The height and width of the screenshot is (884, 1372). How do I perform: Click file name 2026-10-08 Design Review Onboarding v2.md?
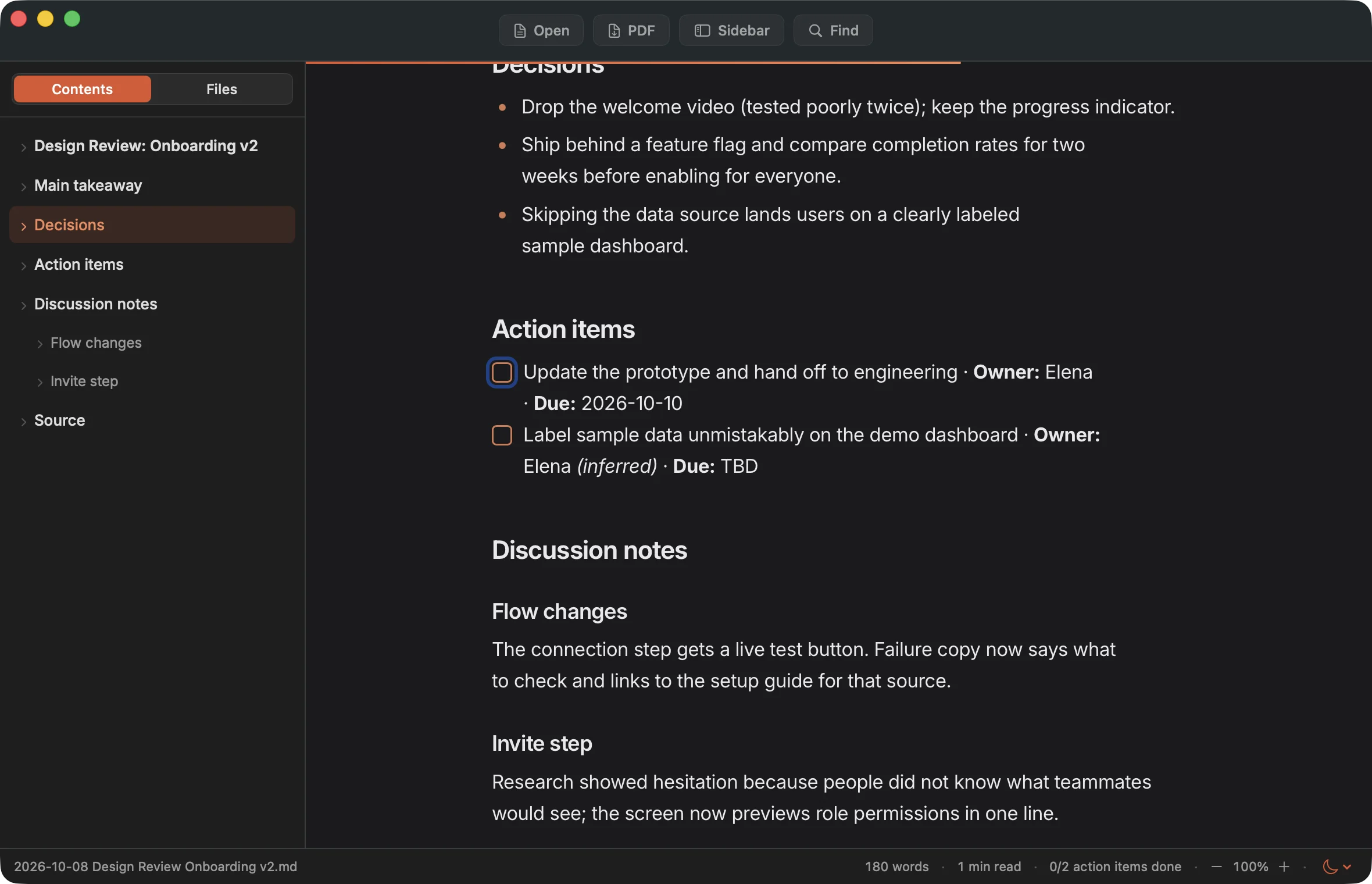[155, 867]
